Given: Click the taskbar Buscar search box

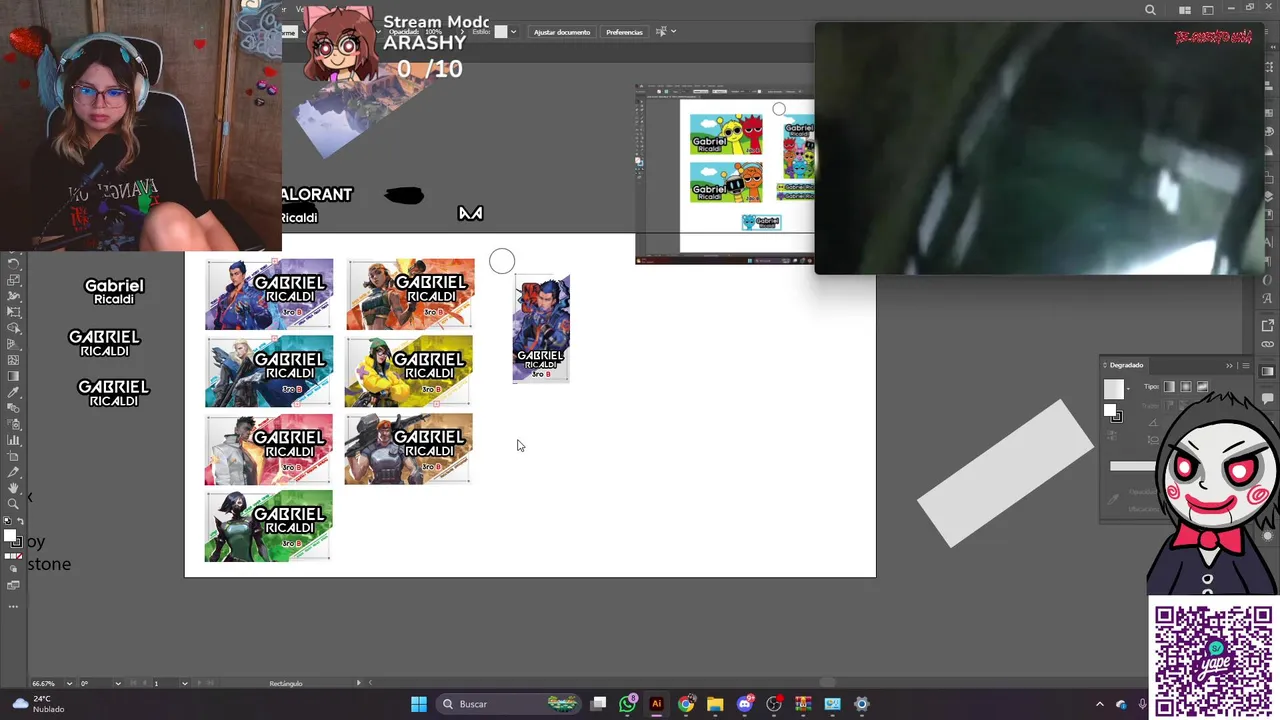Looking at the screenshot, I should pyautogui.click(x=510, y=704).
